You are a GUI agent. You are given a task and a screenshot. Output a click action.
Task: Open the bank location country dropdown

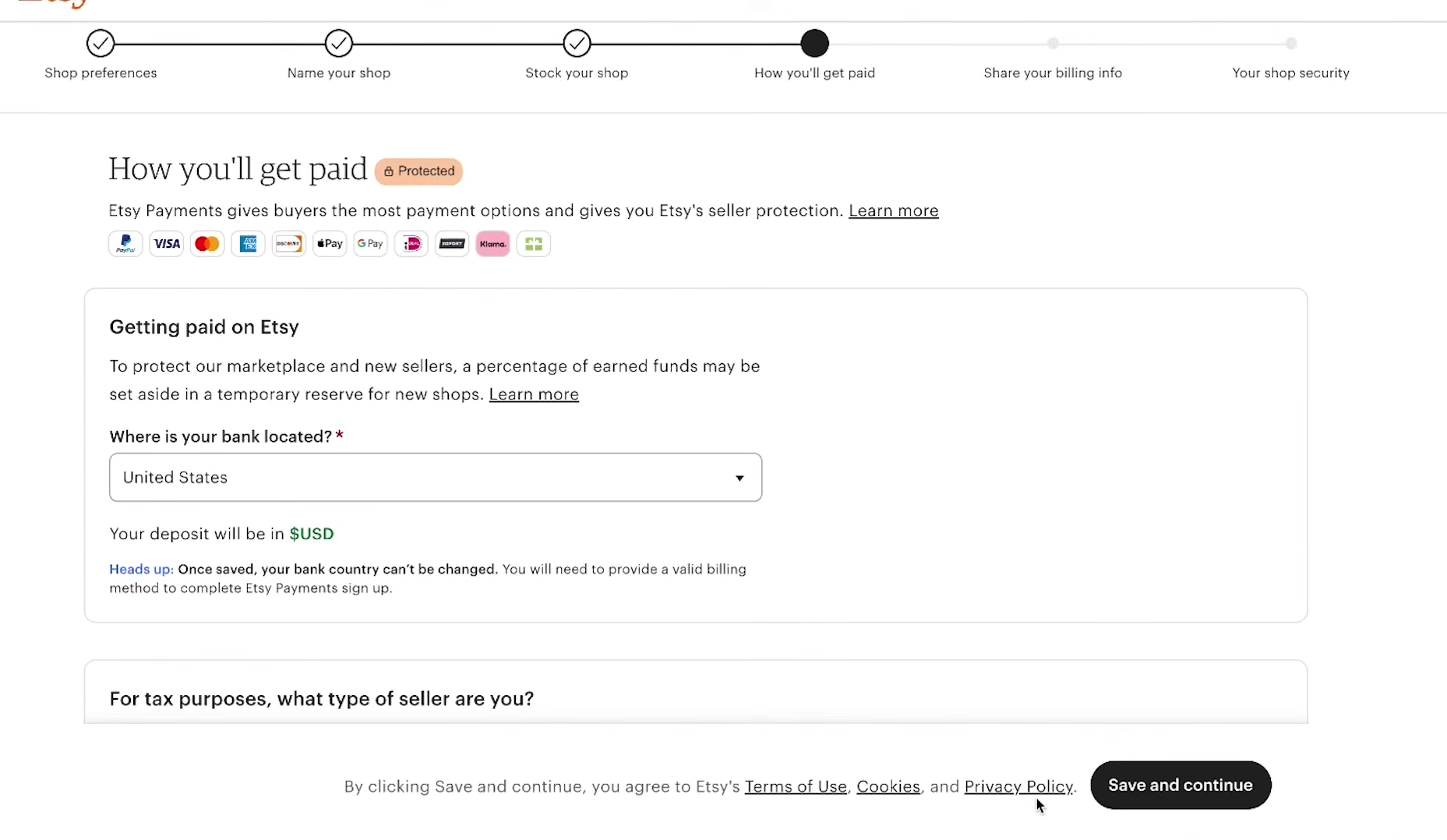tap(436, 477)
